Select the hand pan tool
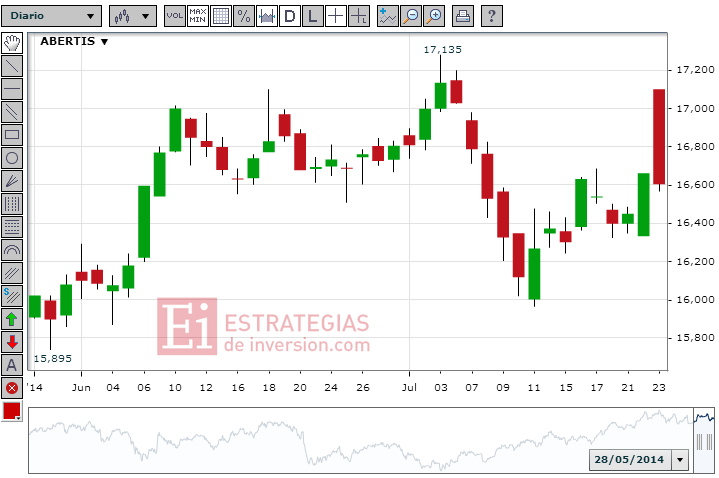 click(12, 43)
